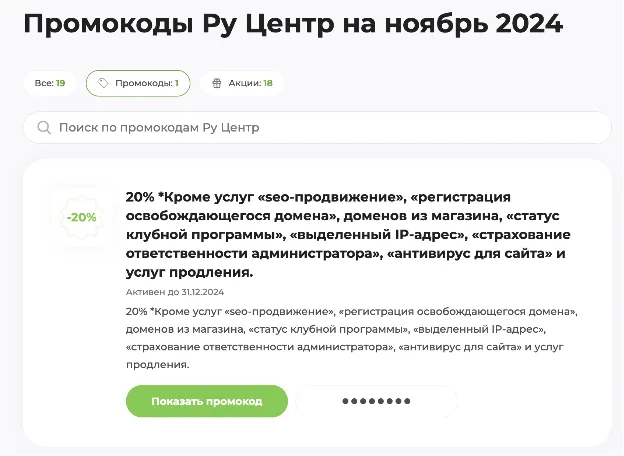Viewport: 624px width, 456px height.
Task: Click the gift icon beside Акции
Action: [217, 83]
